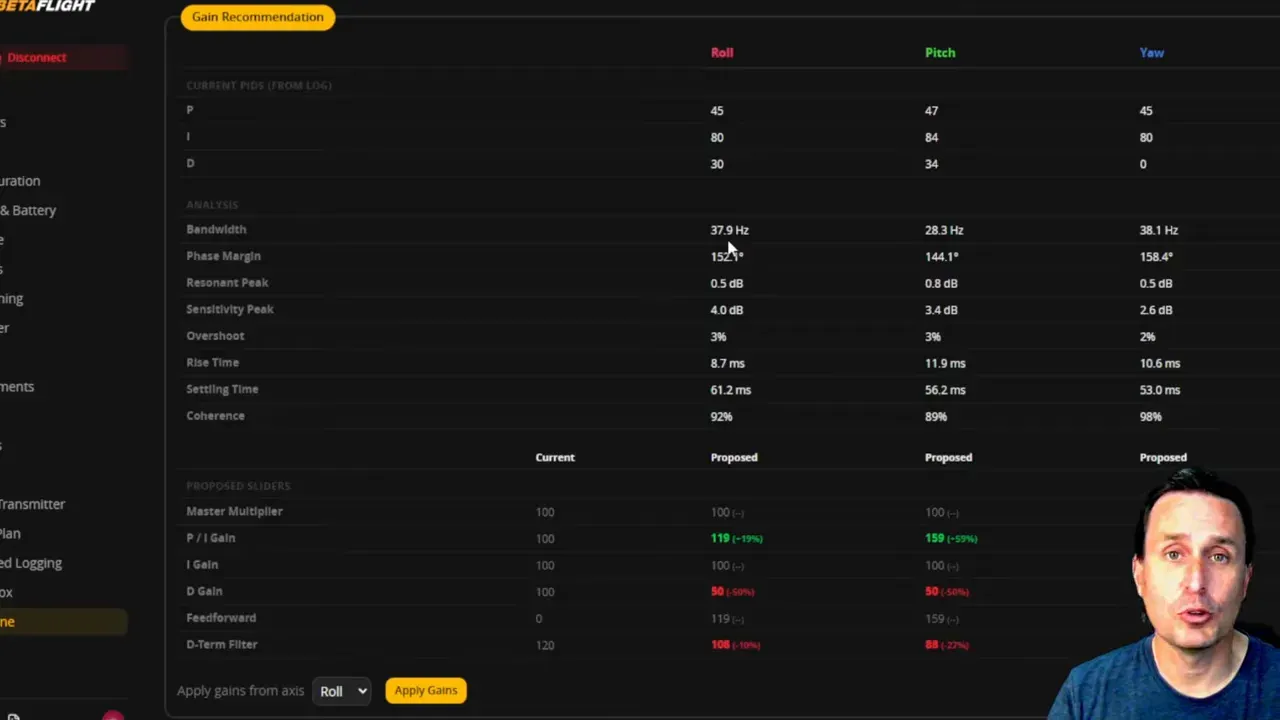Click the Pitch column header
Viewport: 1280px width, 720px height.
pos(940,53)
